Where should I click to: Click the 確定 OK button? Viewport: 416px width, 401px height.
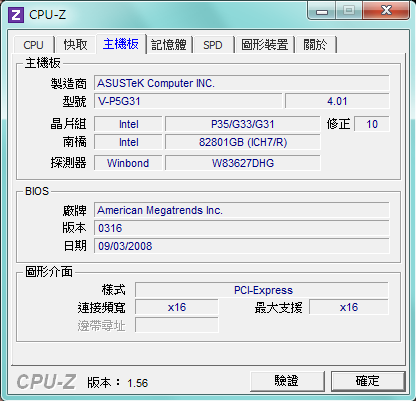(368, 381)
